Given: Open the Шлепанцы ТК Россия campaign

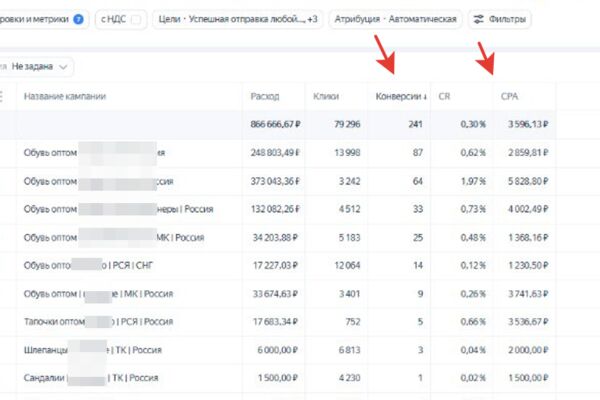Looking at the screenshot, I should (x=93, y=350).
